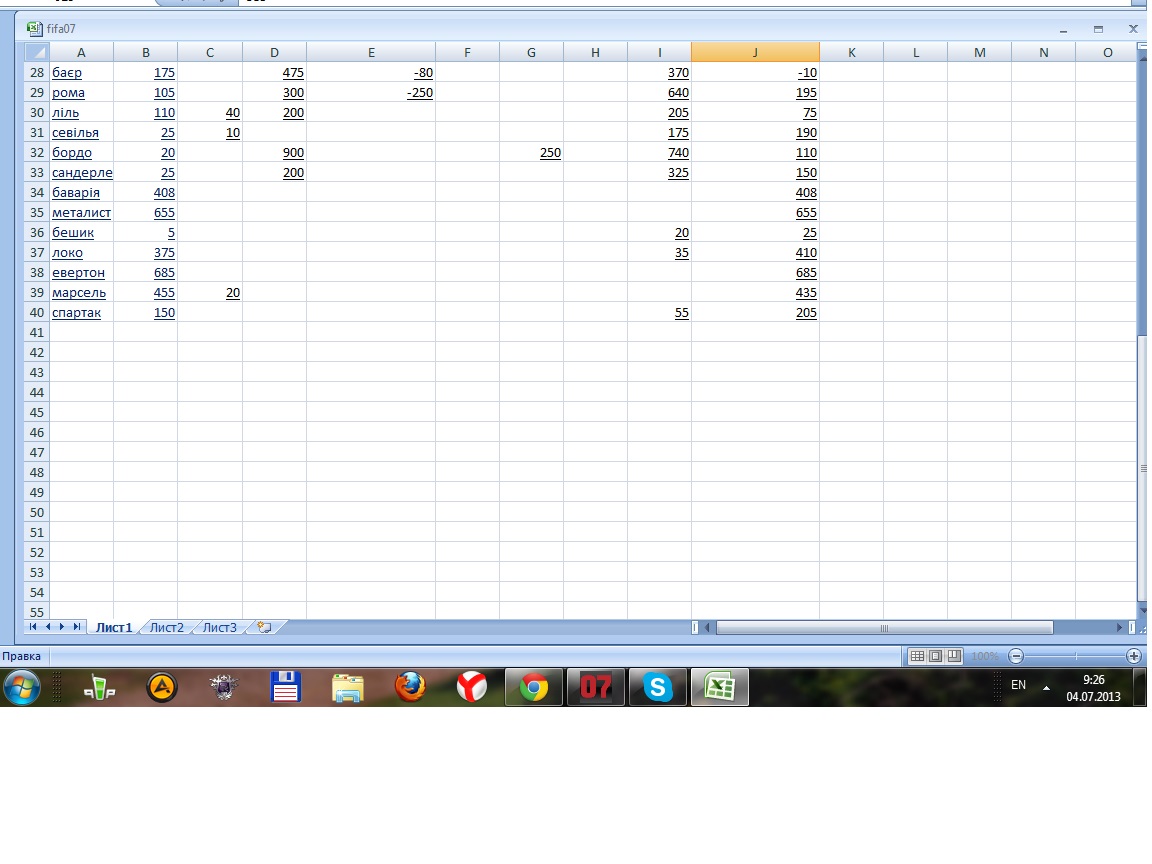
Task: Open the green equalizer taskbar icon
Action: point(100,688)
